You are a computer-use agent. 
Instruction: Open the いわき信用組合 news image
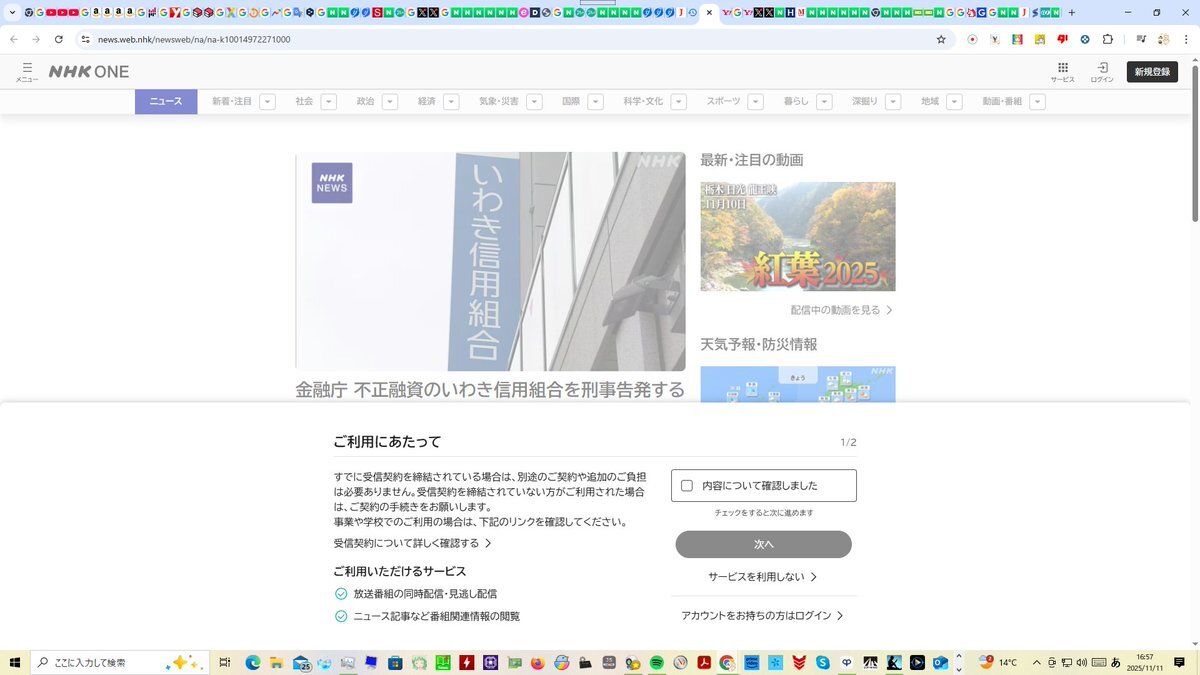coord(490,262)
